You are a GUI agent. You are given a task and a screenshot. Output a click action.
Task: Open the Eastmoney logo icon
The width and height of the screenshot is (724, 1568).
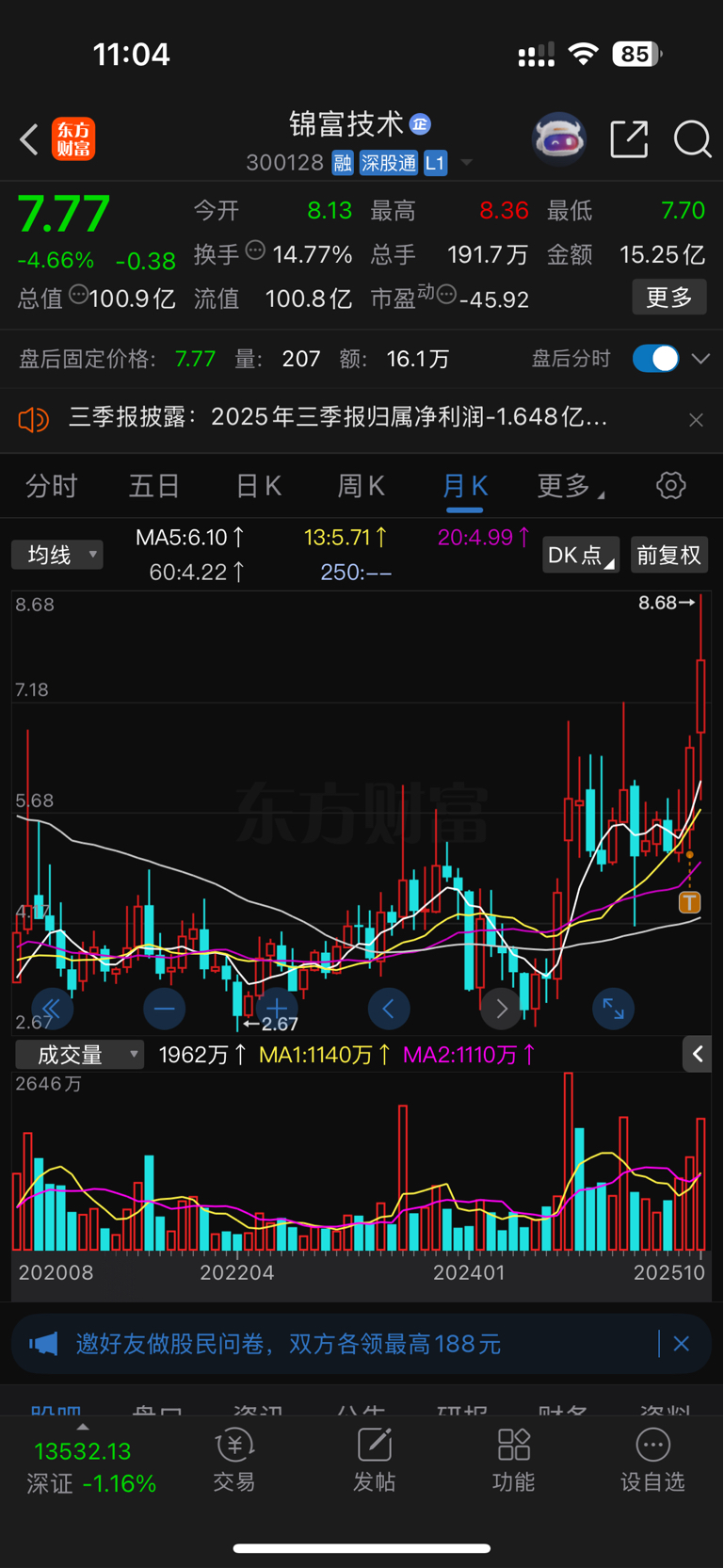73,139
